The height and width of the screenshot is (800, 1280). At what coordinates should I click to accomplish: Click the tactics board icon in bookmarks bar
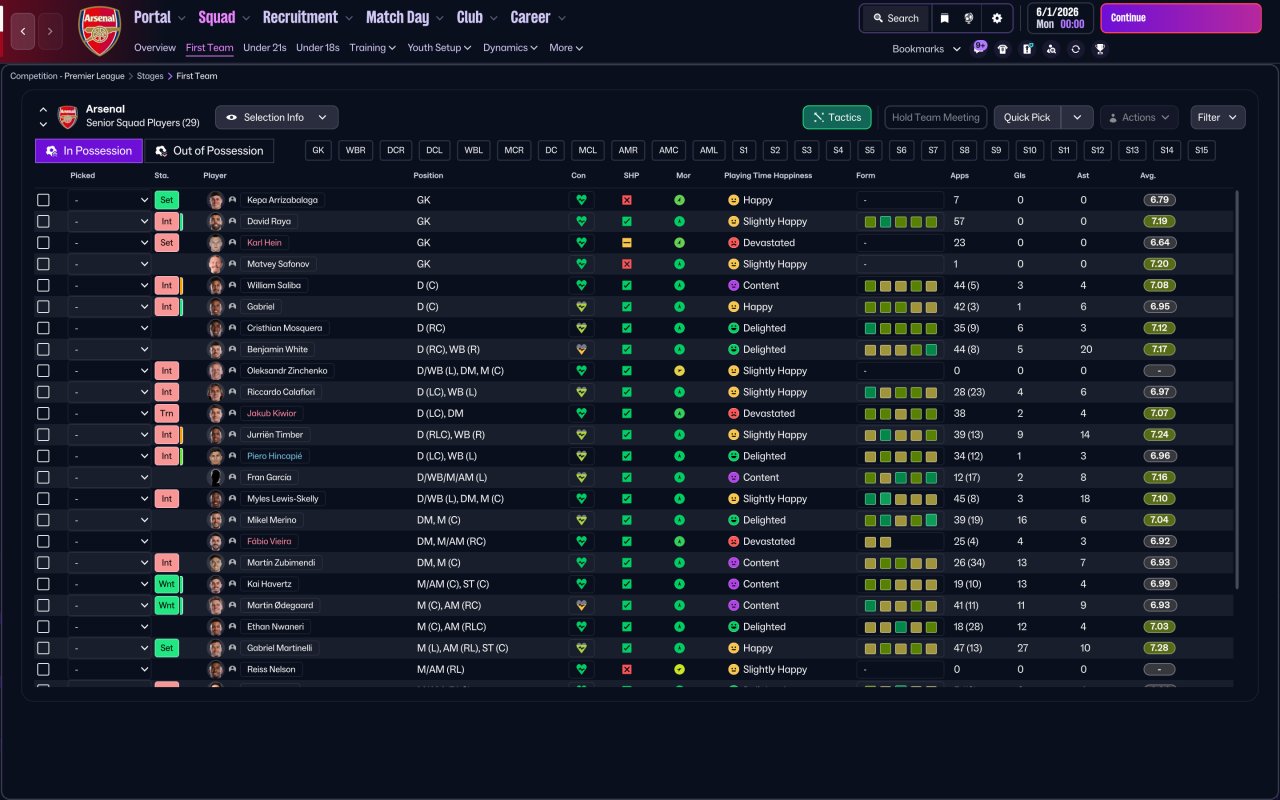point(1027,49)
